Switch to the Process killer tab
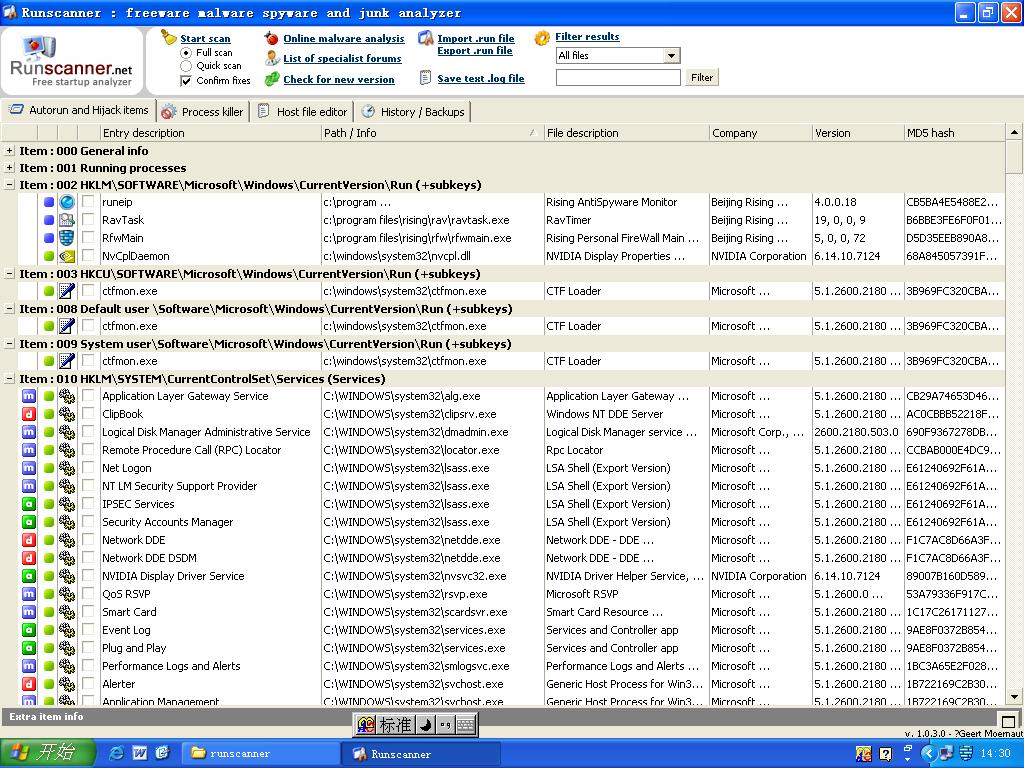The width and height of the screenshot is (1024, 768). coord(202,112)
